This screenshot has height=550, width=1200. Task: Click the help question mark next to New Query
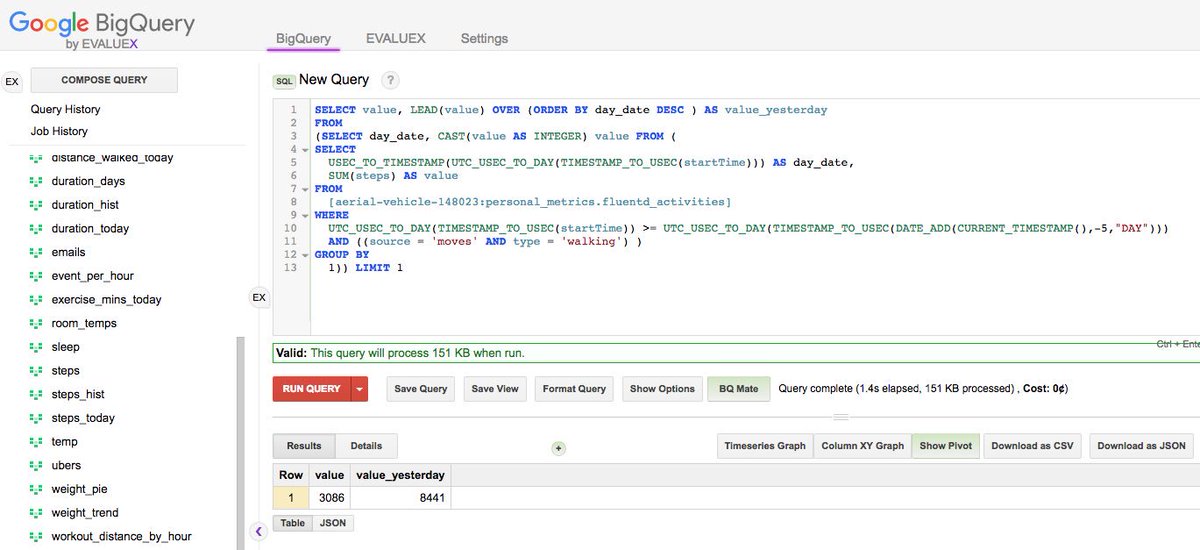(390, 80)
